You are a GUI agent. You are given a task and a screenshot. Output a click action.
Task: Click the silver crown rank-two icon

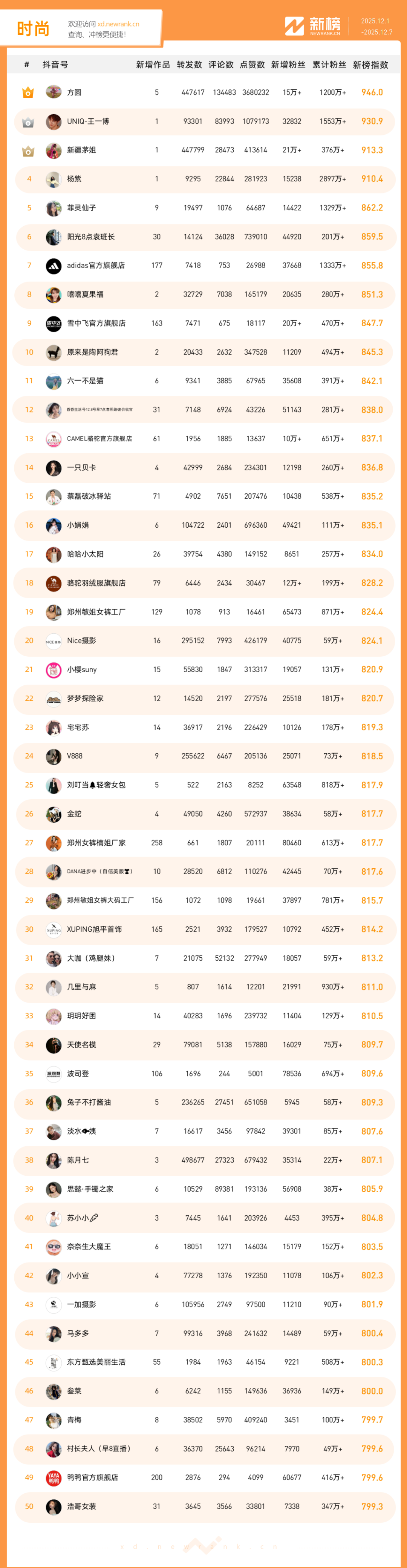(x=28, y=122)
